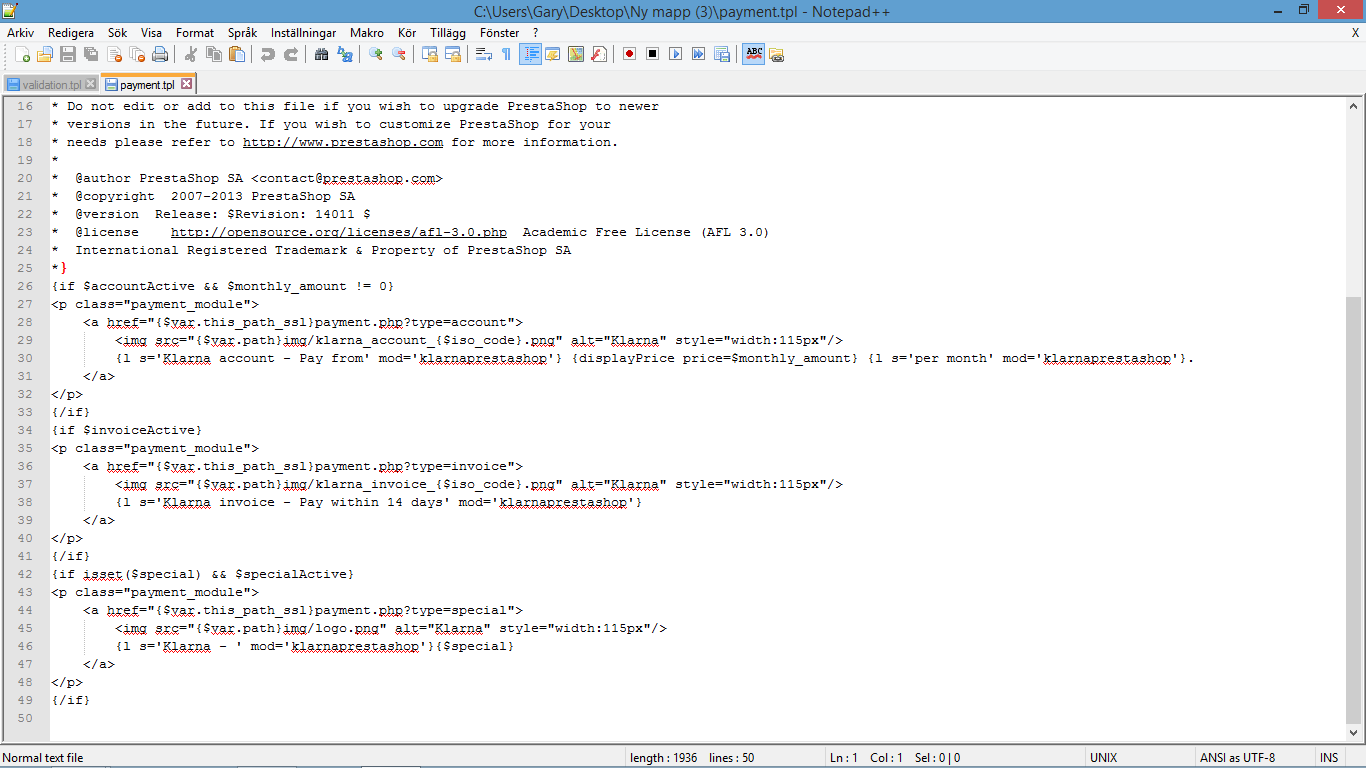Screen dimensions: 1366x768
Task: Click the last toolbar icon after spell-check
Action: coord(776,54)
